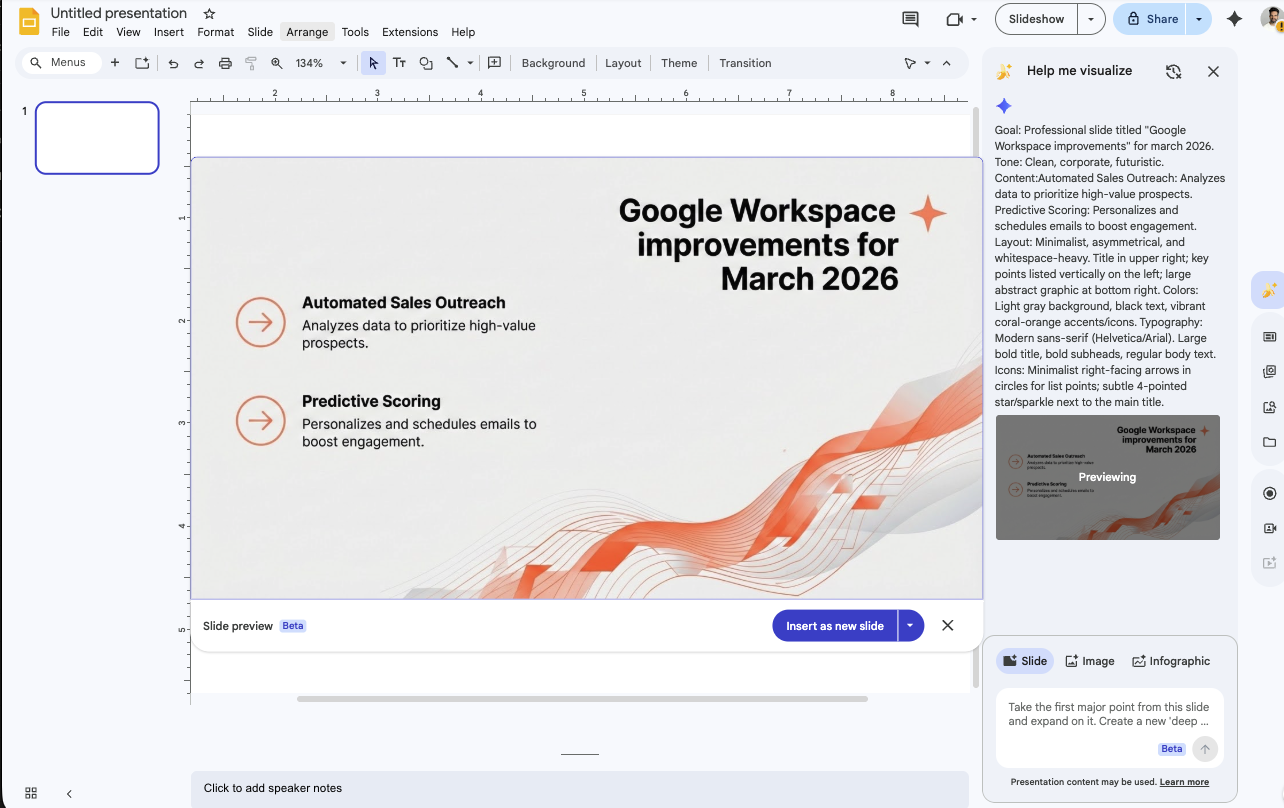The height and width of the screenshot is (808, 1284).
Task: Expand the Slideshow options arrow
Action: pyautogui.click(x=1091, y=19)
